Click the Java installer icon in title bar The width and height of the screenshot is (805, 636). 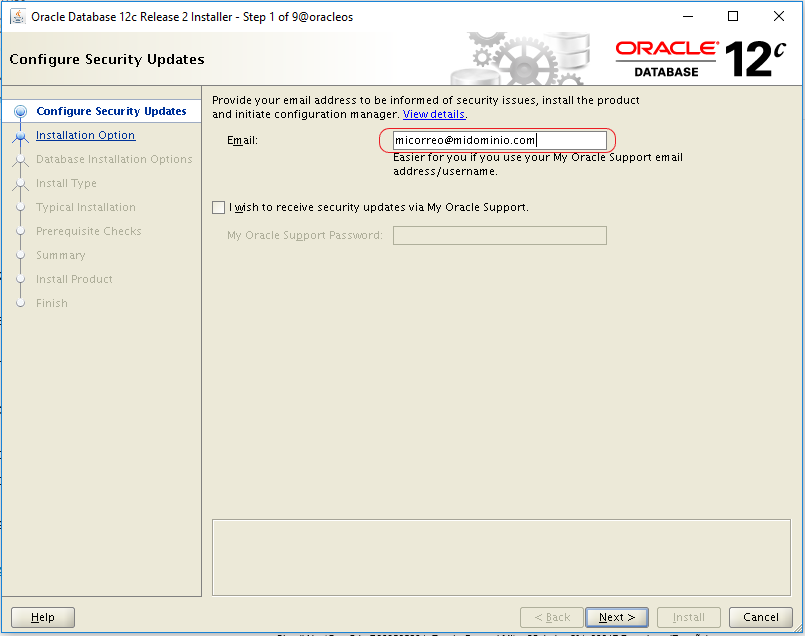17,16
